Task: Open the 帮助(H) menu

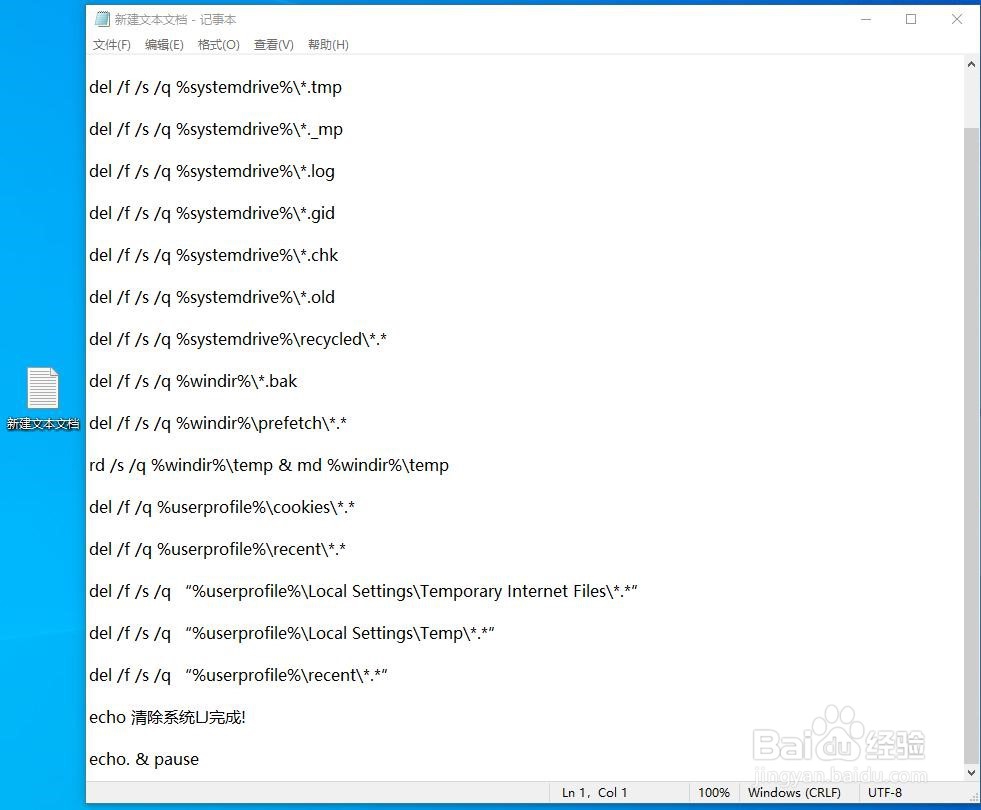Action: 327,44
